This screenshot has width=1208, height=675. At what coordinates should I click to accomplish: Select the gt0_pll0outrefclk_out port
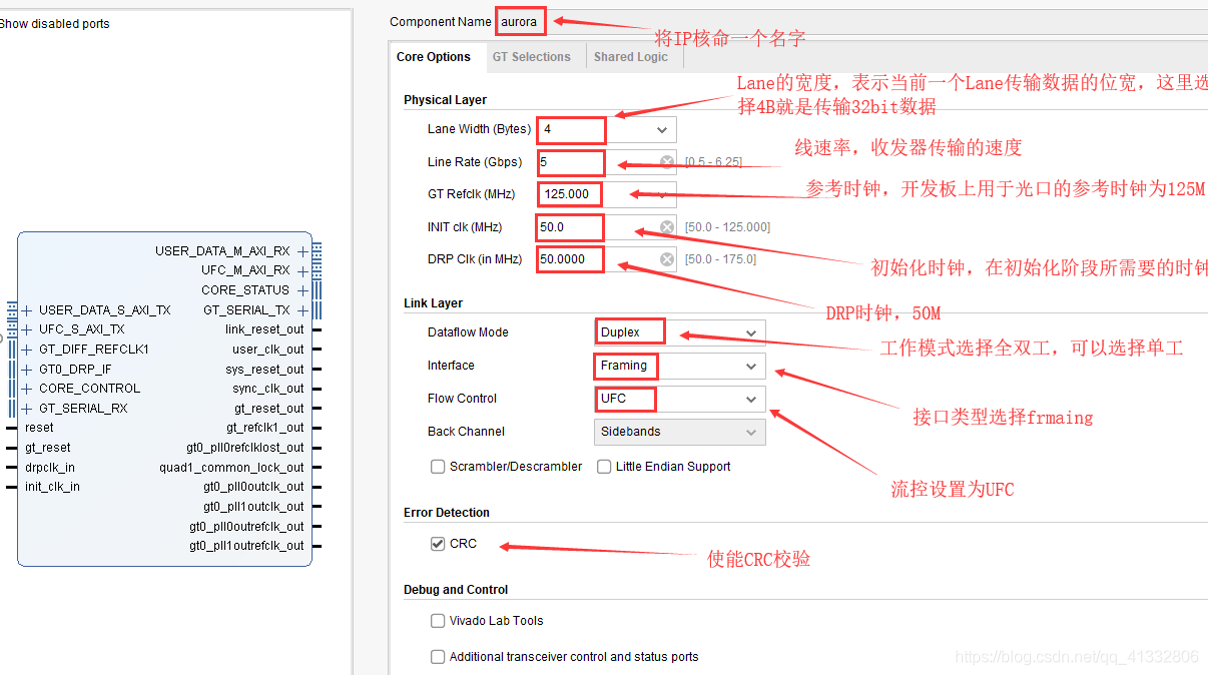click(246, 527)
